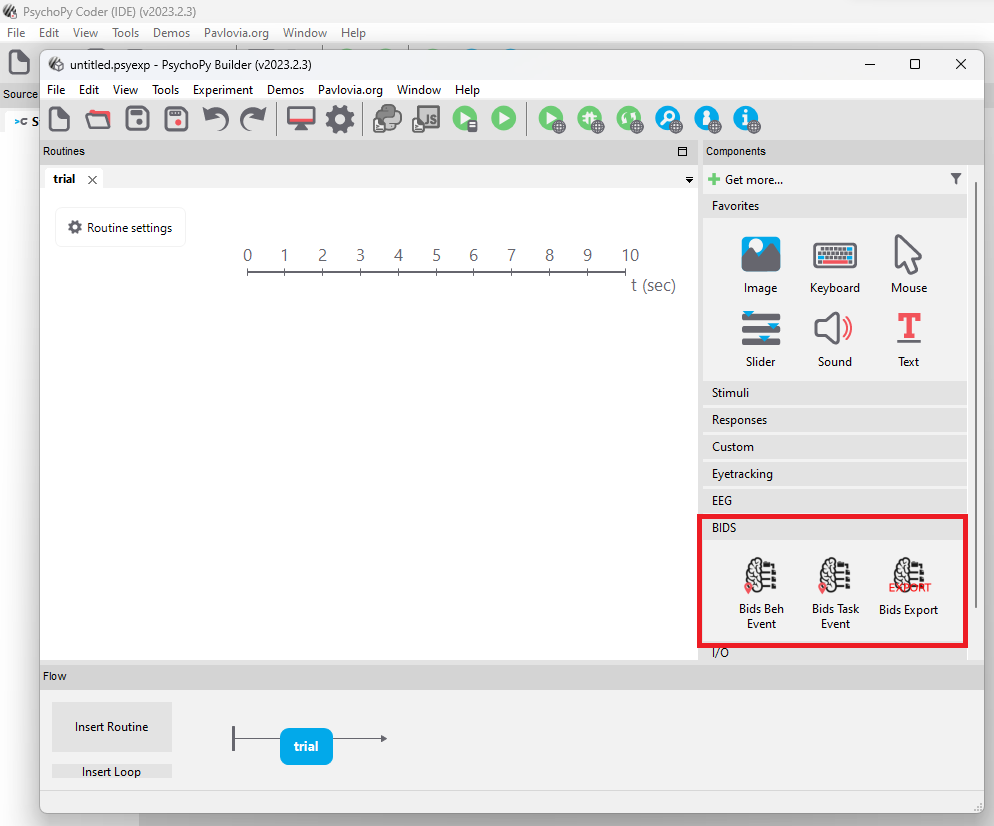Open Monitor Center with the monitor icon
The image size is (994, 826).
pos(300,119)
